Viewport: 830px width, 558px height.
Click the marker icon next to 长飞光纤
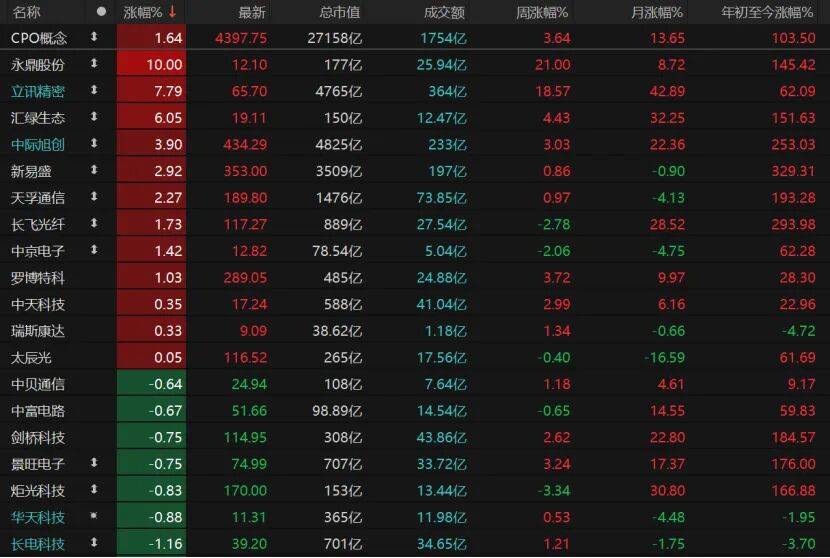pyautogui.click(x=95, y=224)
